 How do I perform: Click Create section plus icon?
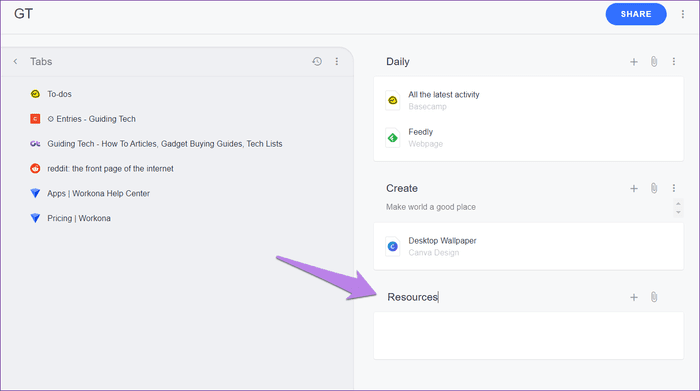pos(634,188)
